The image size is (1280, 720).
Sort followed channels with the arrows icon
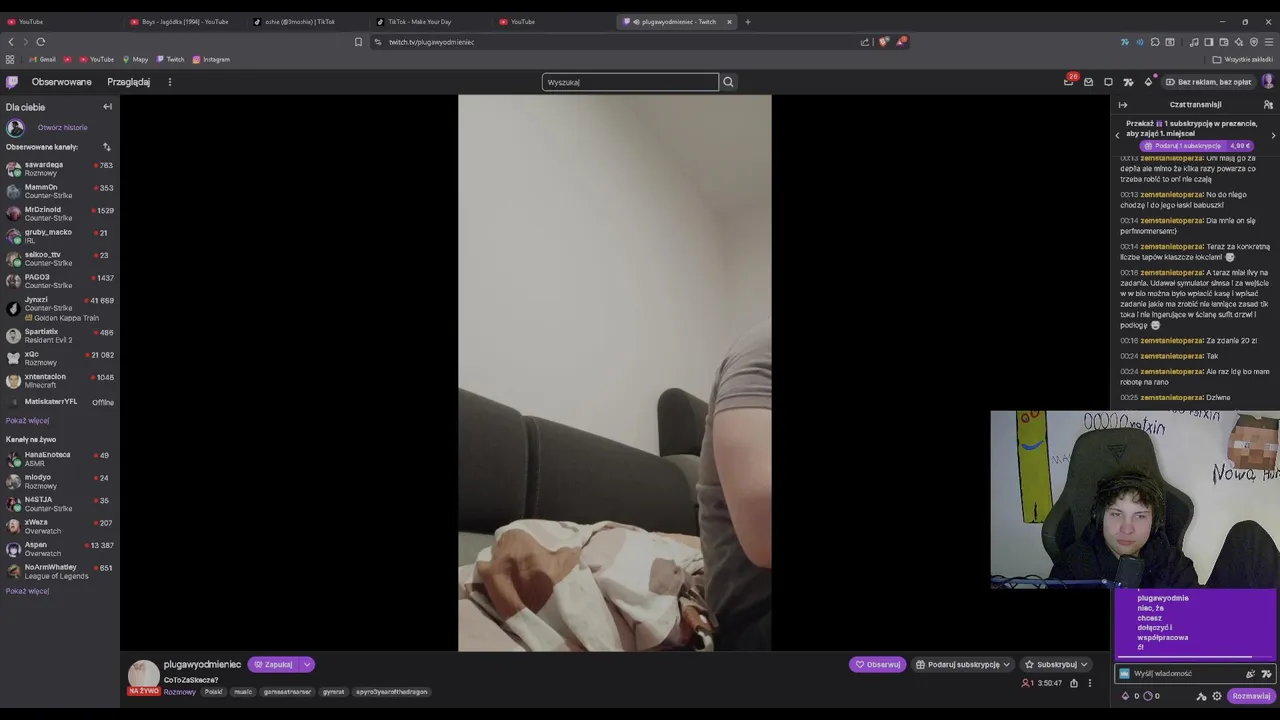coord(106,147)
